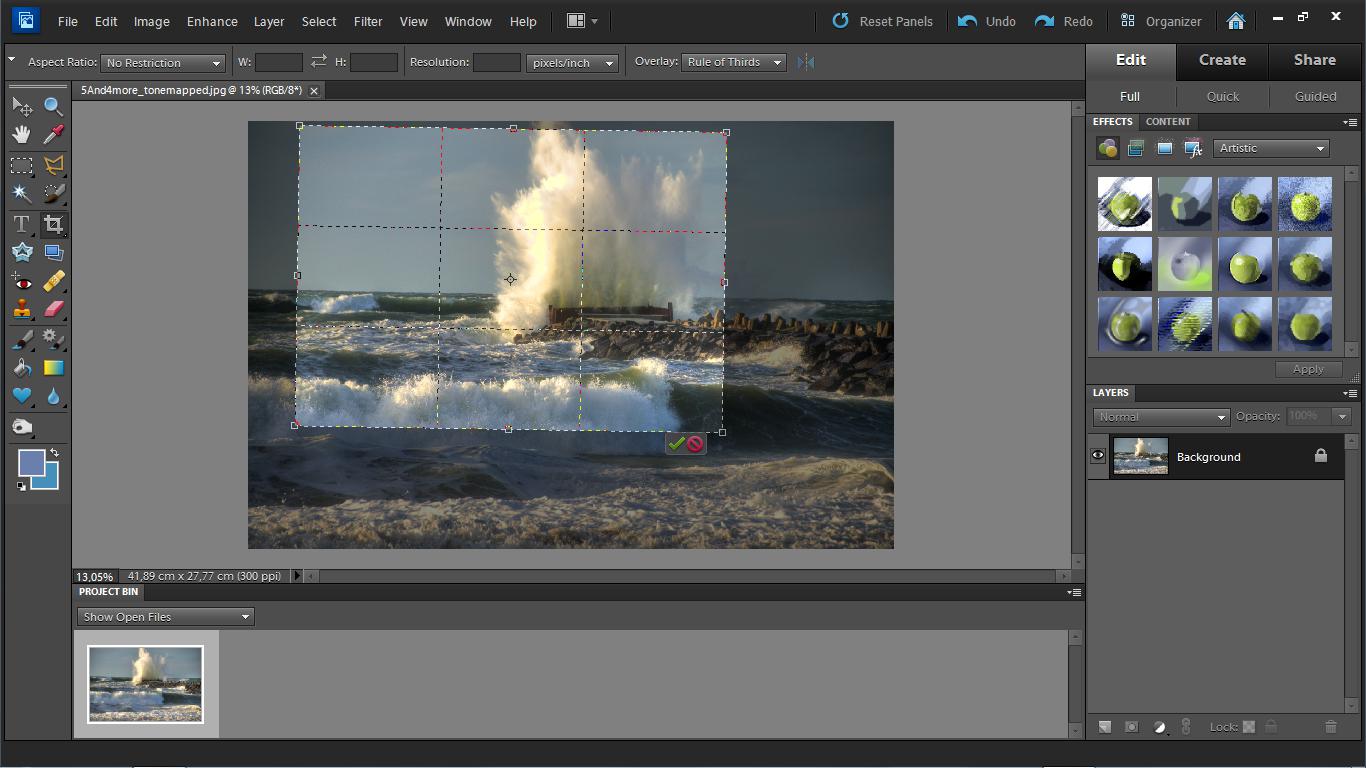
Task: Click the Reset Panels button
Action: click(x=883, y=21)
